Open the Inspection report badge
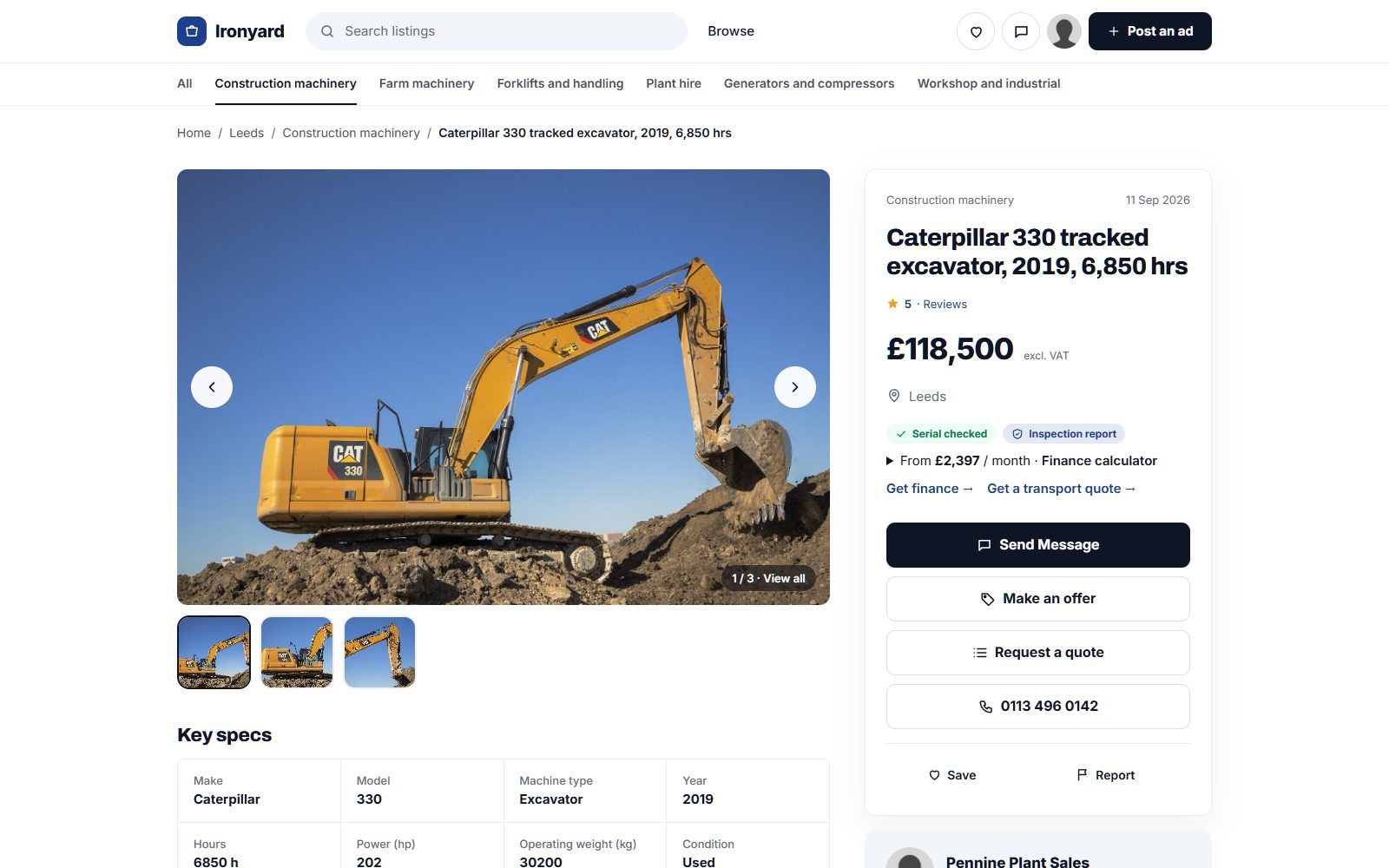 (1063, 434)
